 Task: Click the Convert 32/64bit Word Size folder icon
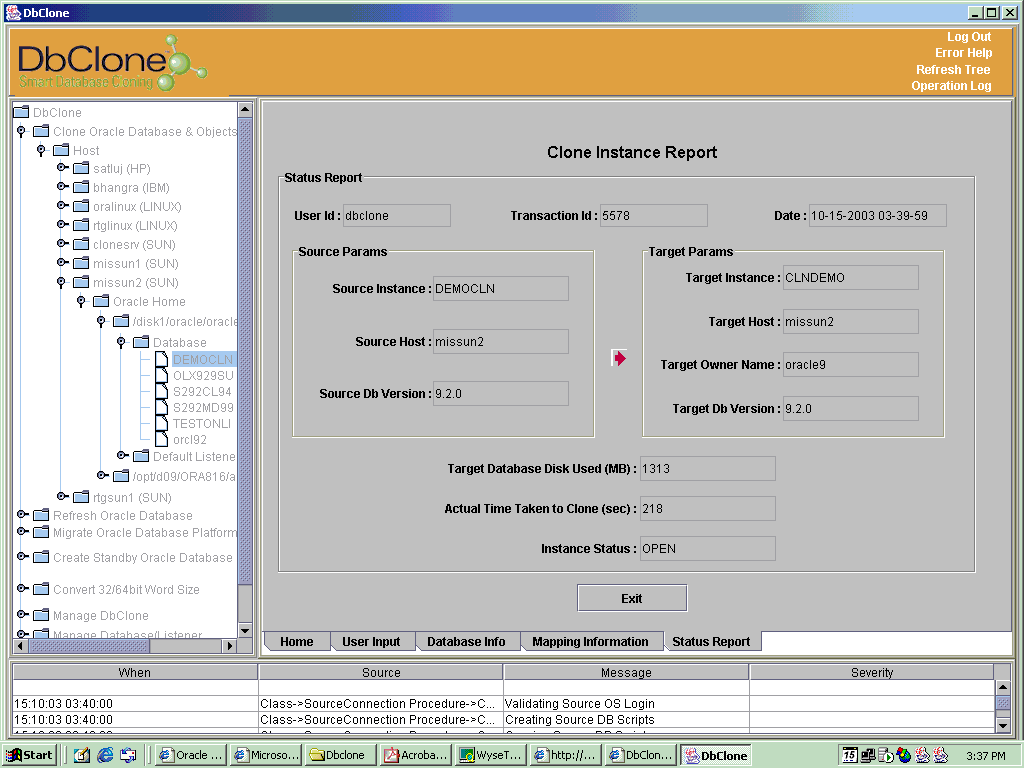(41, 589)
